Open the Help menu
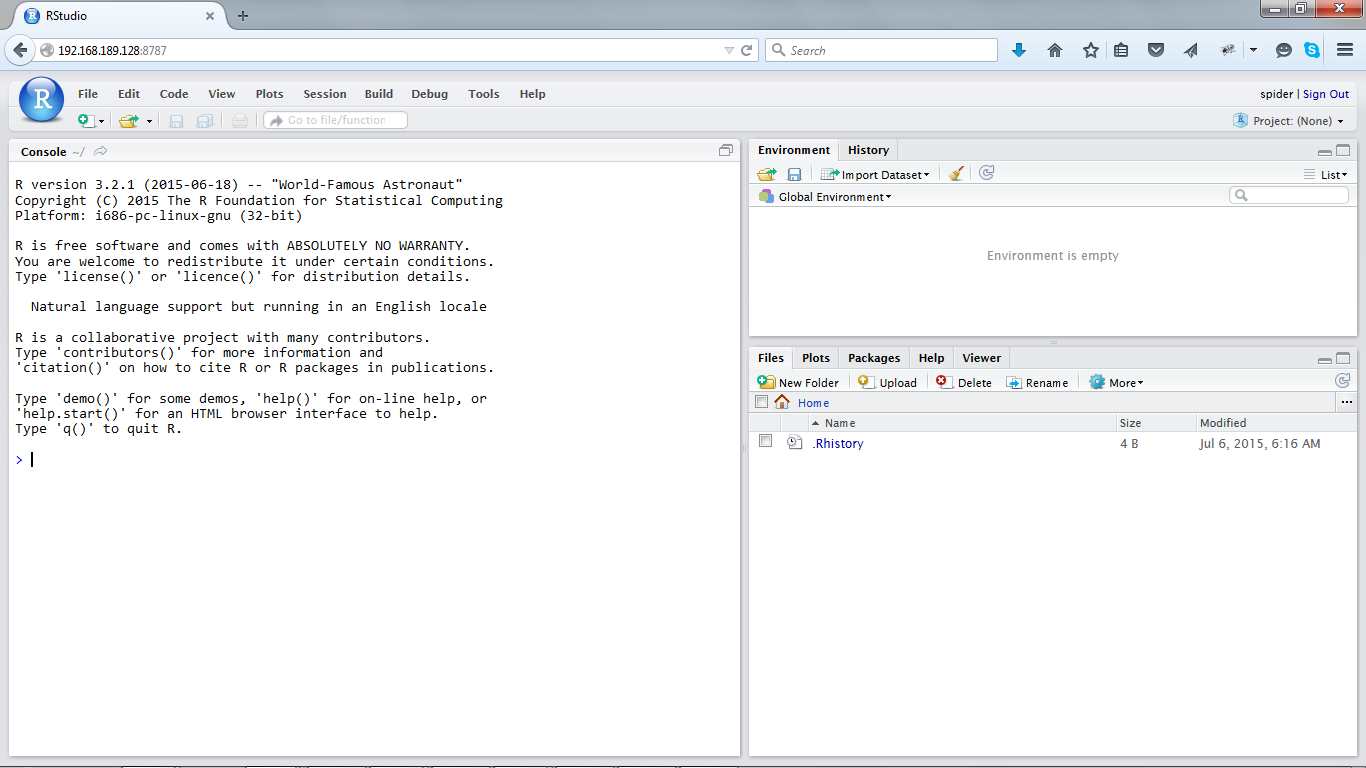 click(x=533, y=94)
